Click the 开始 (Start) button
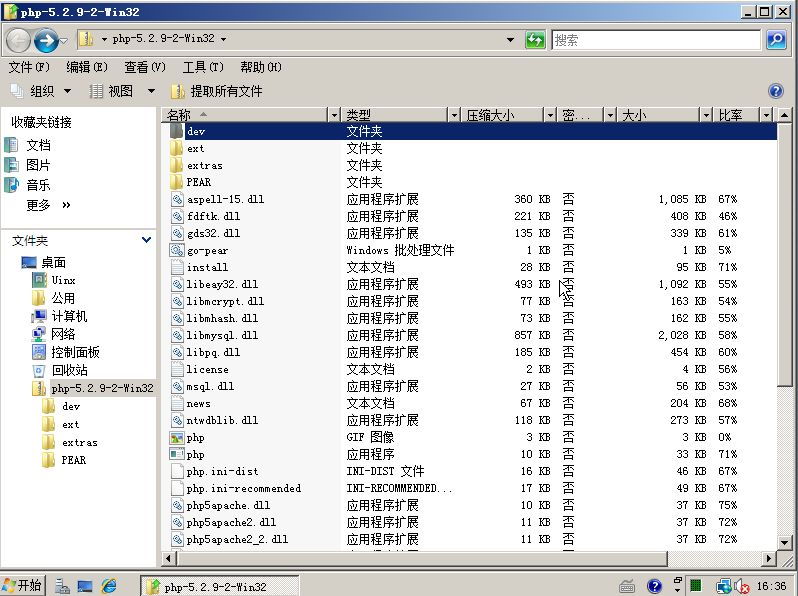 [x=23, y=586]
